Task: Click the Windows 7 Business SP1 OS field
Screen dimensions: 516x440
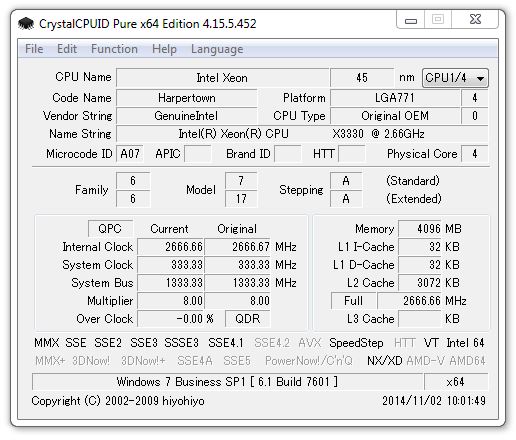Action: point(227,382)
